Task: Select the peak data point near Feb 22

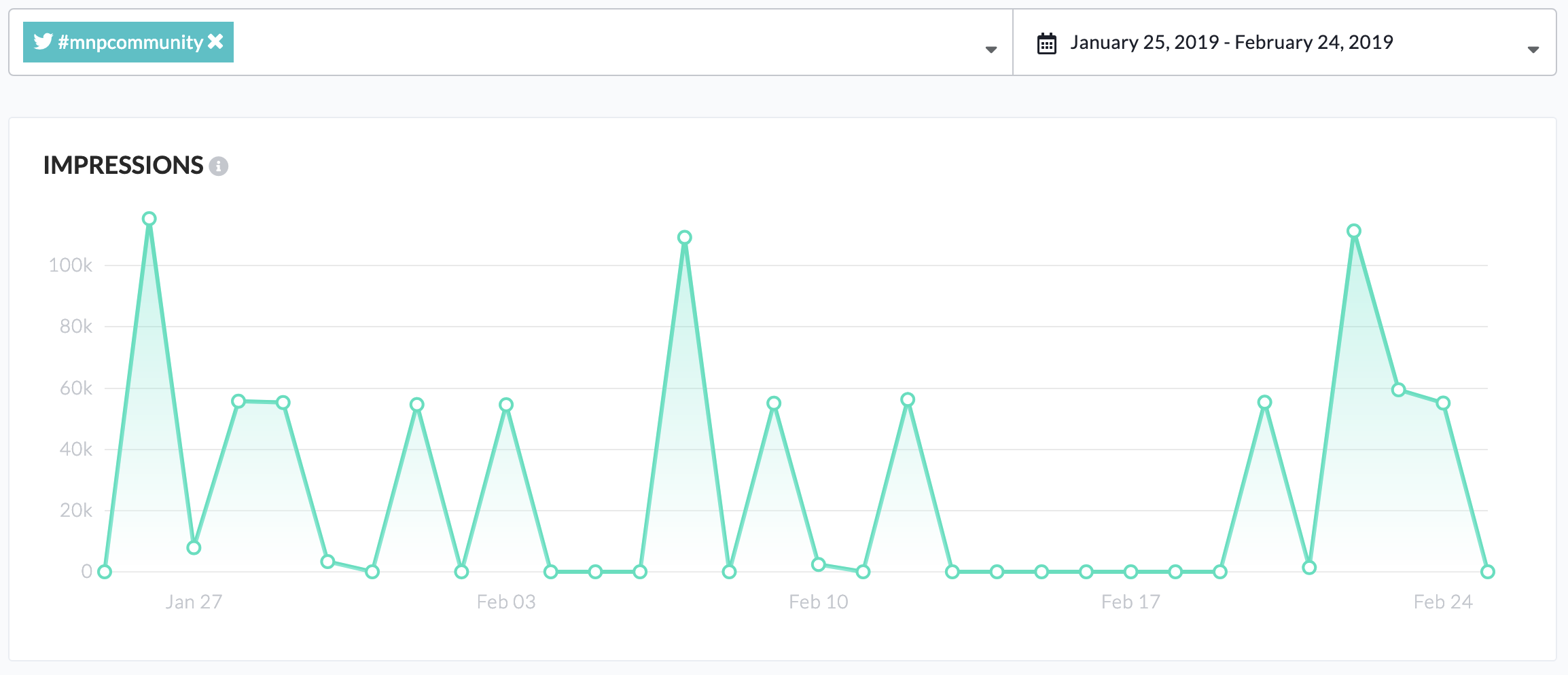Action: (1354, 231)
